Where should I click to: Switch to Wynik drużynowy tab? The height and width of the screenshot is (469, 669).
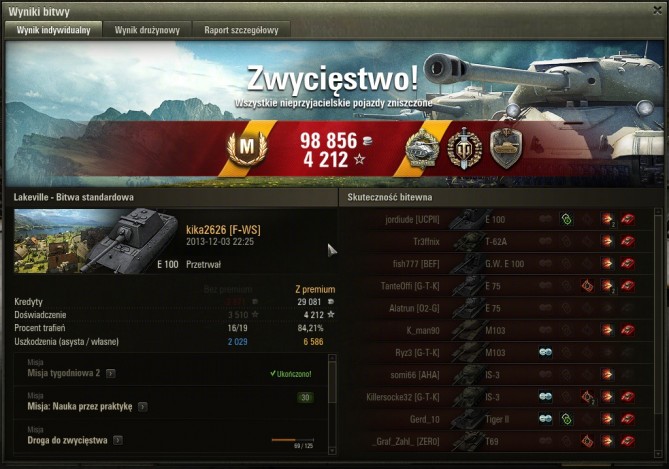pyautogui.click(x=147, y=30)
